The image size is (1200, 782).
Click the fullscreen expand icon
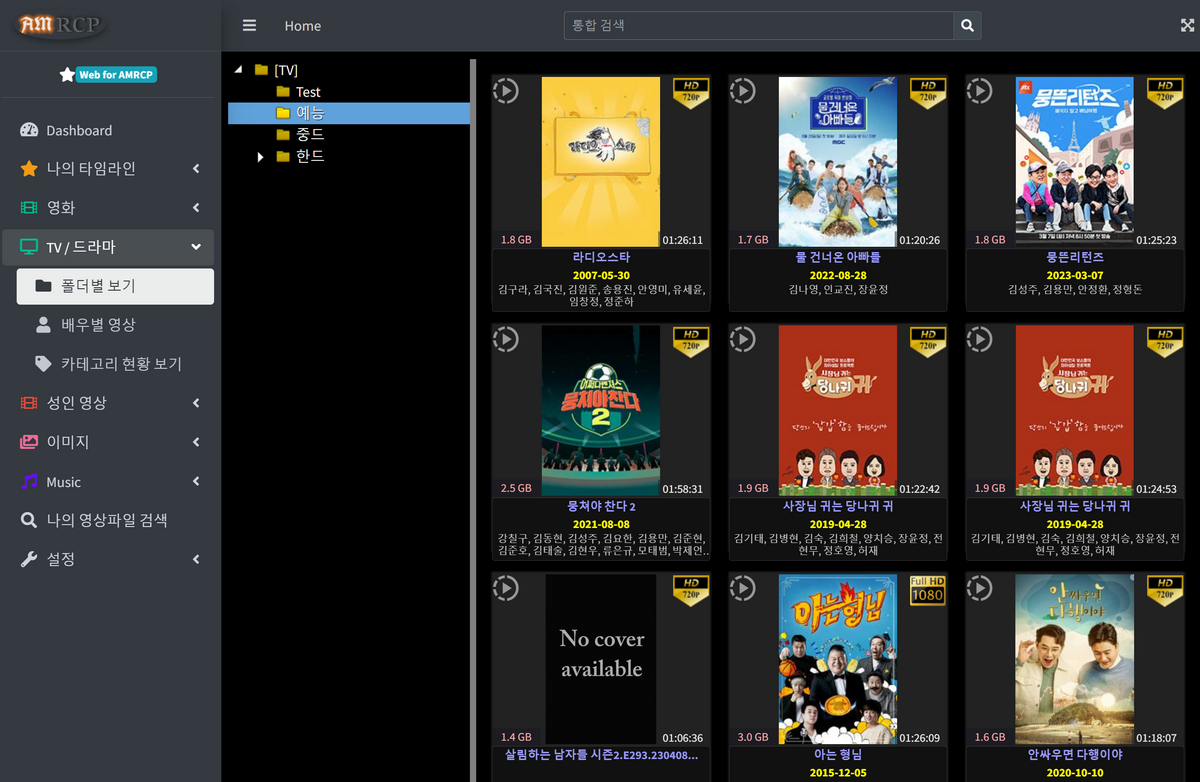click(x=1187, y=26)
